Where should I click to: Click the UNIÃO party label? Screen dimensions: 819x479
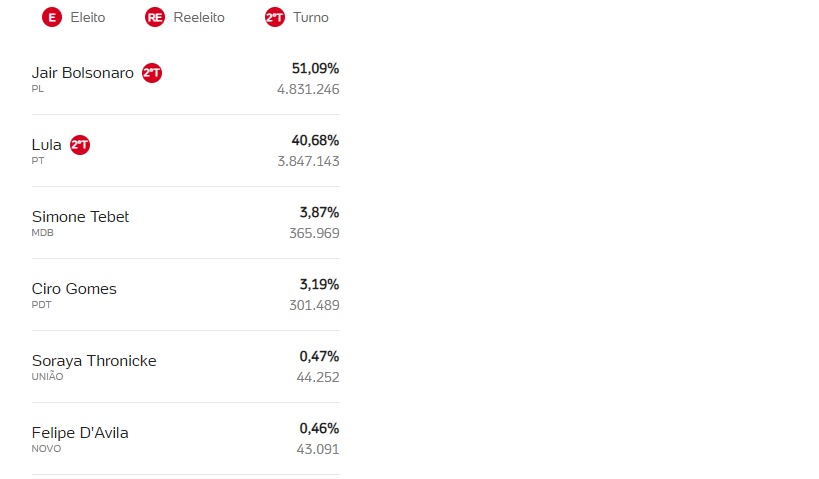pos(47,377)
